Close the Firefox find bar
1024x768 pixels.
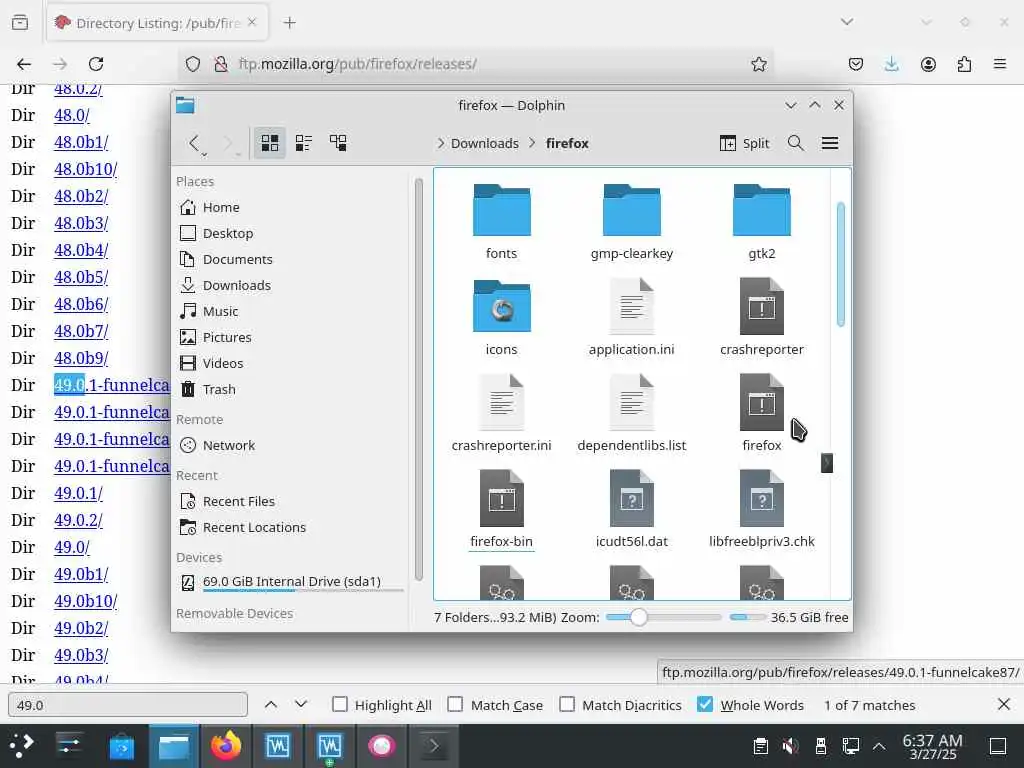pyautogui.click(x=1004, y=705)
